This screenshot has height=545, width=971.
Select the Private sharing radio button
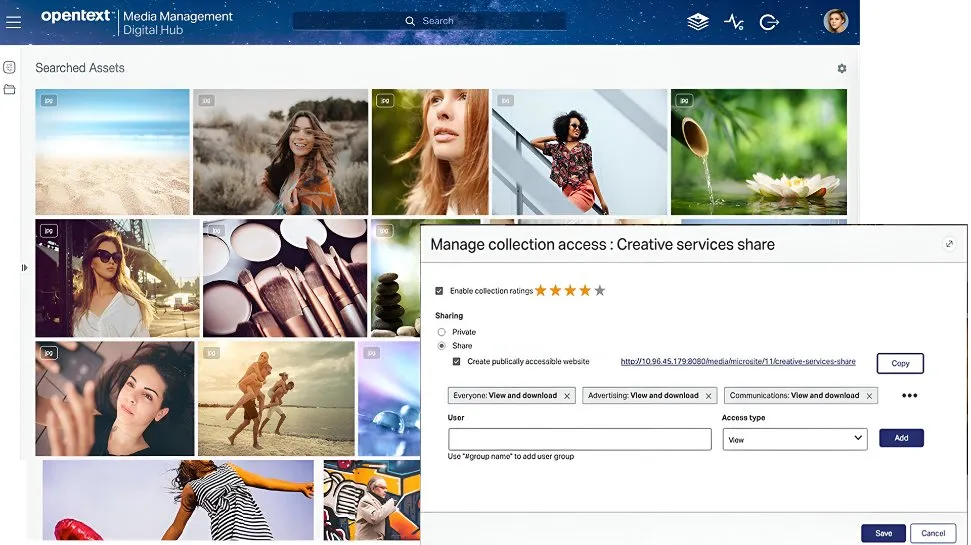point(441,332)
